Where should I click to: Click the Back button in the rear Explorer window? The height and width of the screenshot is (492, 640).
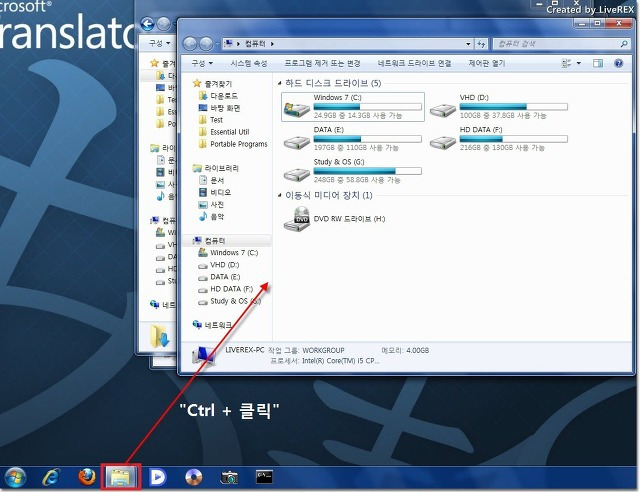click(147, 24)
